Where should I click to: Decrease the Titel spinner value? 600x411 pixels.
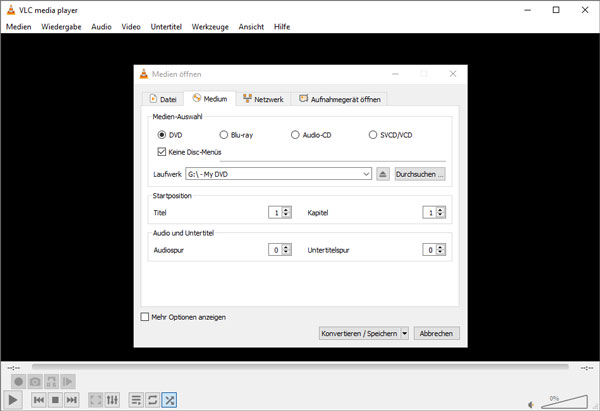click(x=286, y=215)
